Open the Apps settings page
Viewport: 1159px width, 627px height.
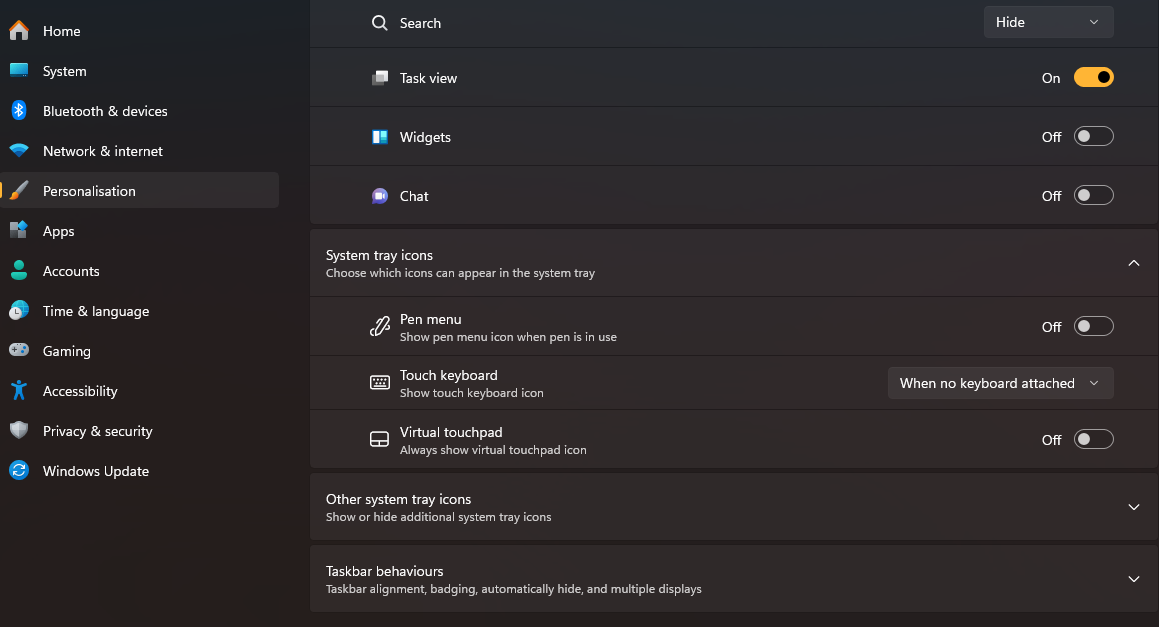click(140, 231)
